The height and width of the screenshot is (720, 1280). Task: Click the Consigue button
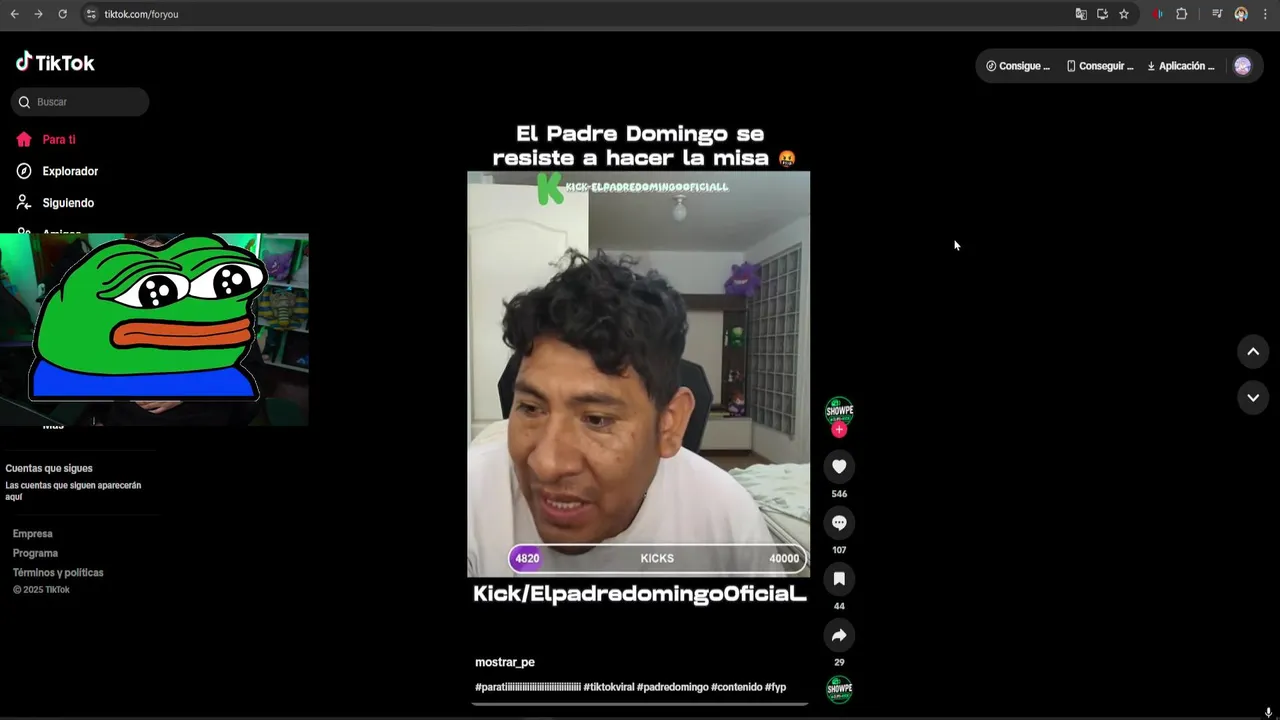pyautogui.click(x=1018, y=66)
